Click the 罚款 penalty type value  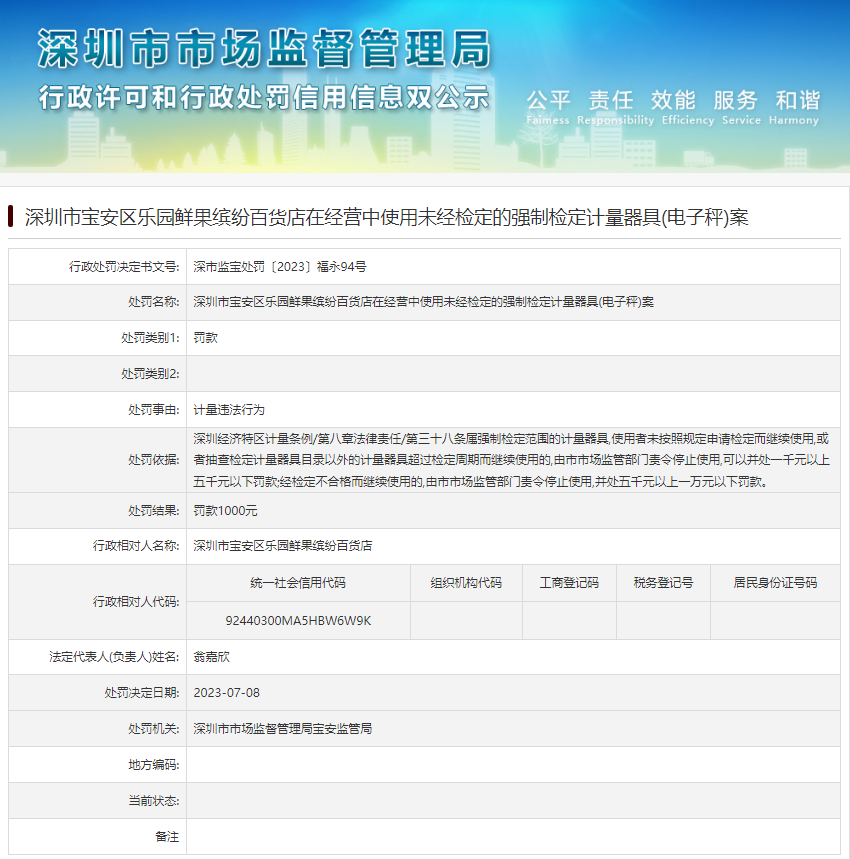(205, 338)
